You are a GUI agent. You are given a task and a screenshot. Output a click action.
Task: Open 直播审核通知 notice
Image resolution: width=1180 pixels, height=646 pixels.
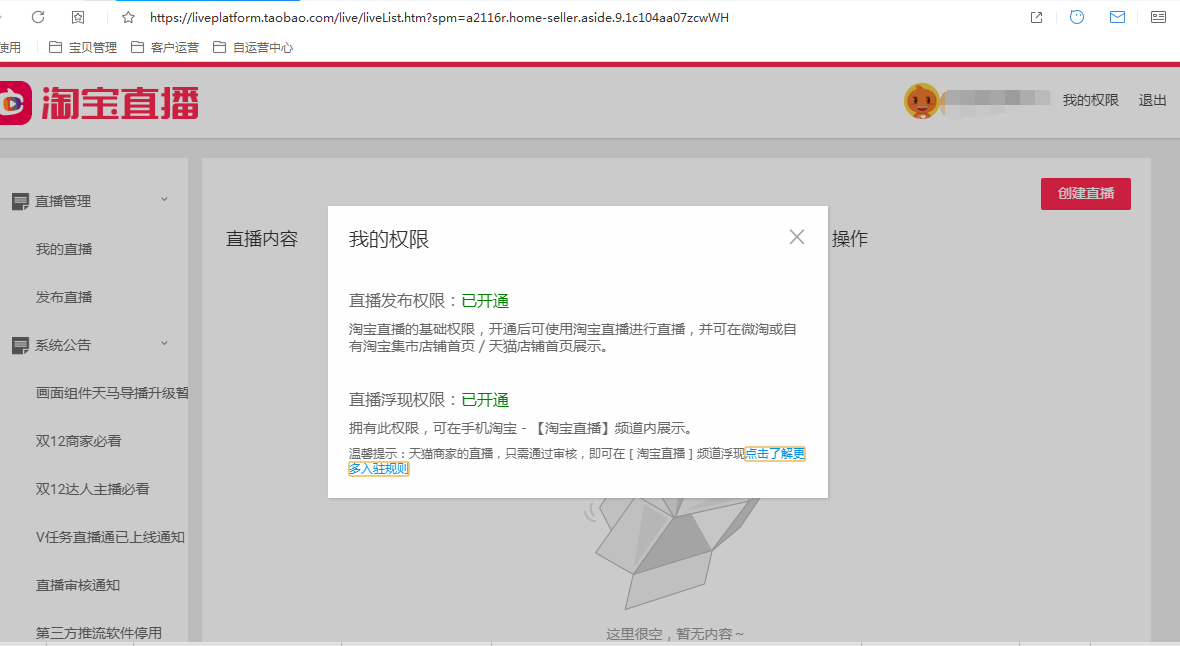78,585
